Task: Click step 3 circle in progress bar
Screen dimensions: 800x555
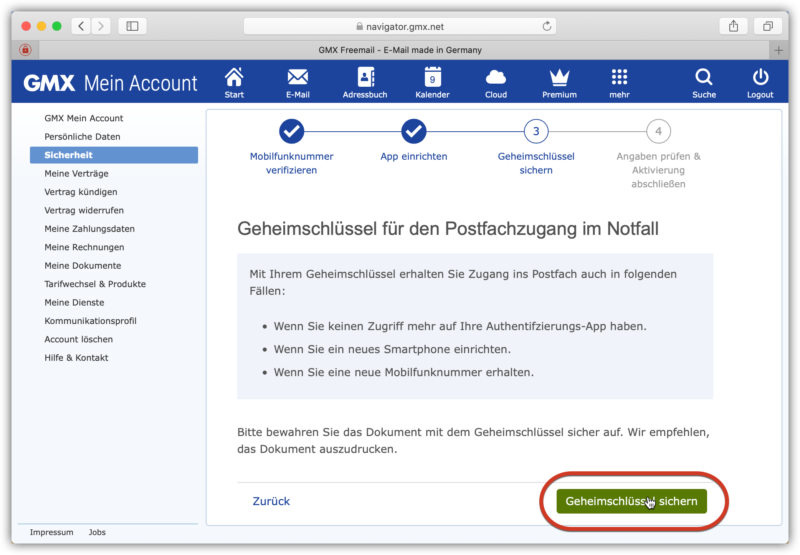Action: click(x=536, y=131)
